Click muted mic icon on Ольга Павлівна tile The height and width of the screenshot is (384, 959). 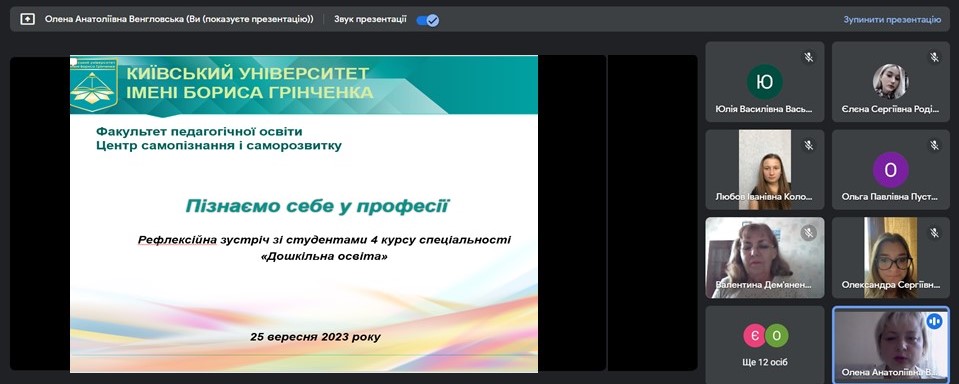934,145
